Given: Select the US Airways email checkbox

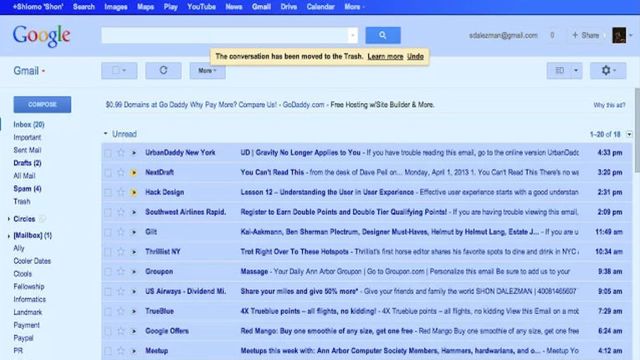Looking at the screenshot, I should coord(108,292).
